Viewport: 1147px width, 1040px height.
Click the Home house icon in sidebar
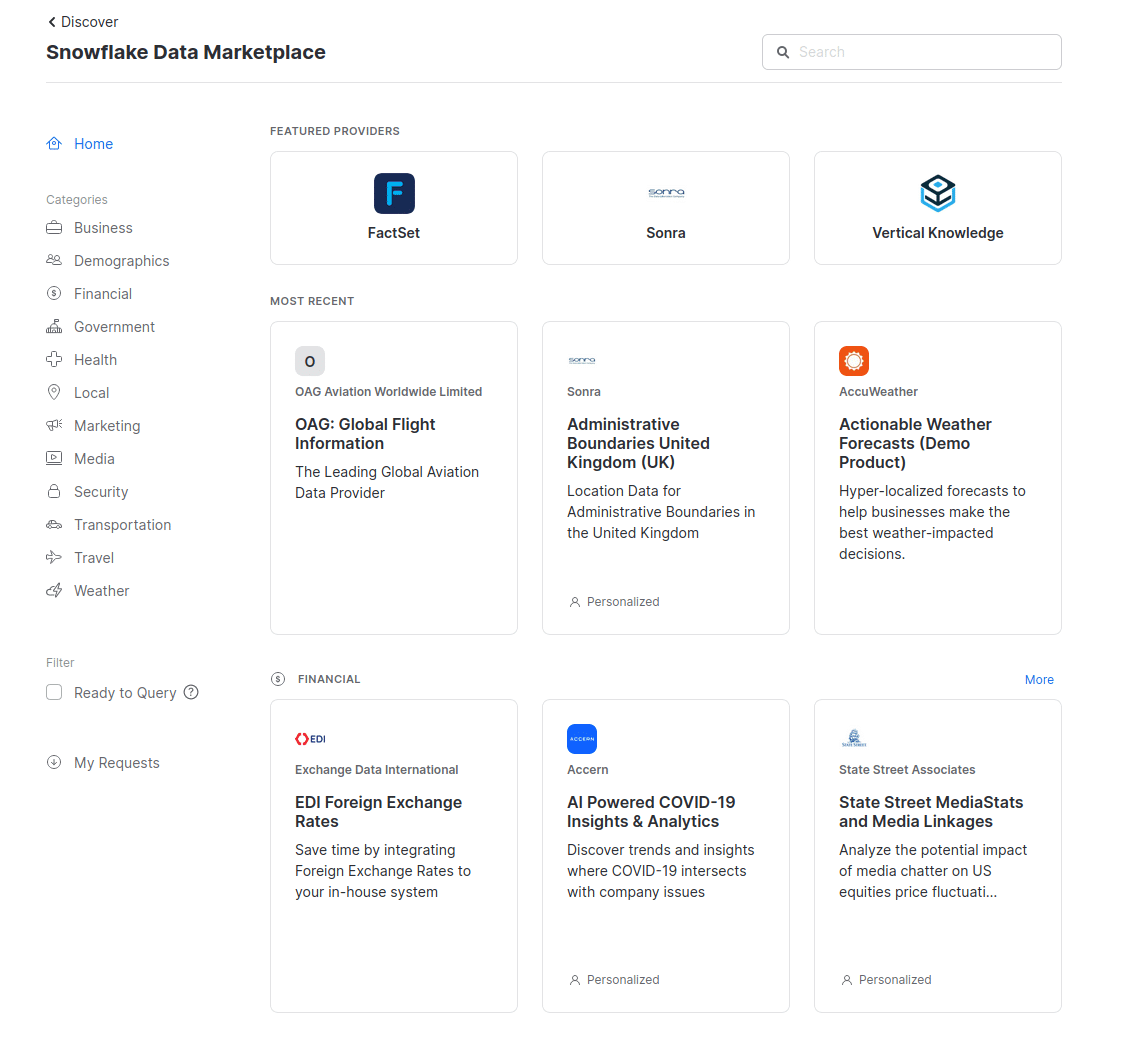(54, 143)
